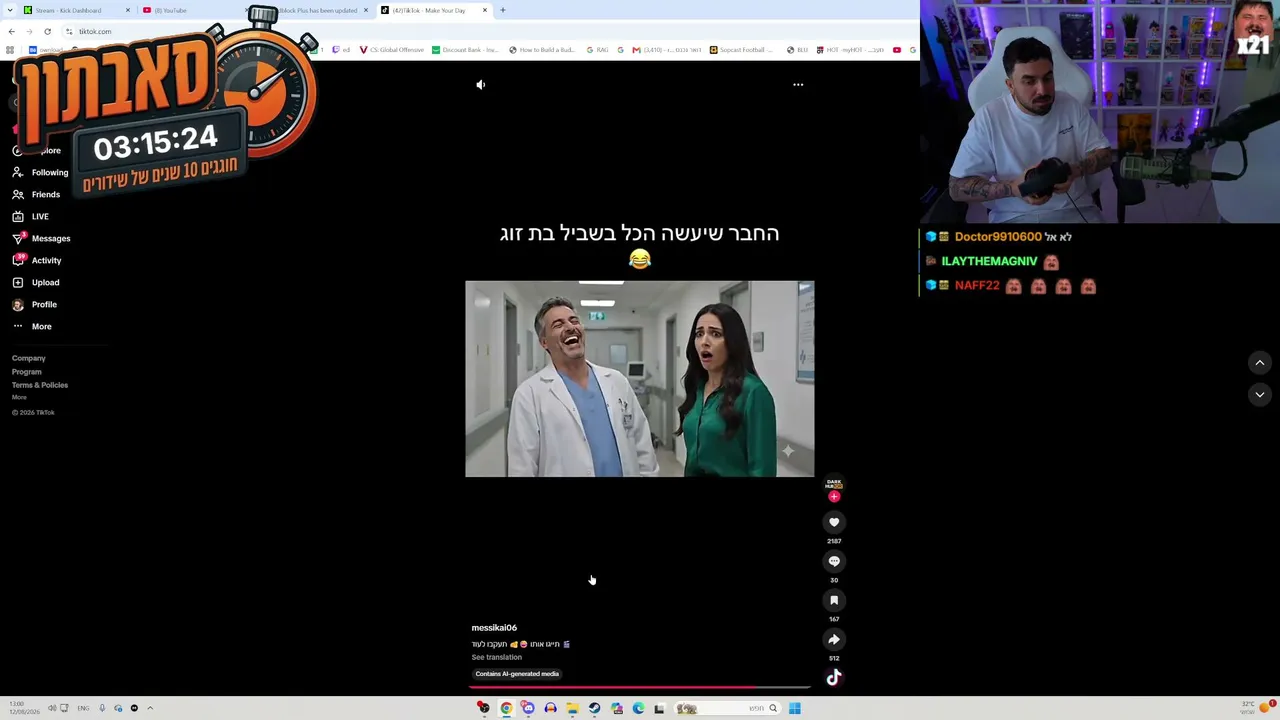Open the RAG bookmark
The width and height of the screenshot is (1280, 720).
(x=597, y=50)
